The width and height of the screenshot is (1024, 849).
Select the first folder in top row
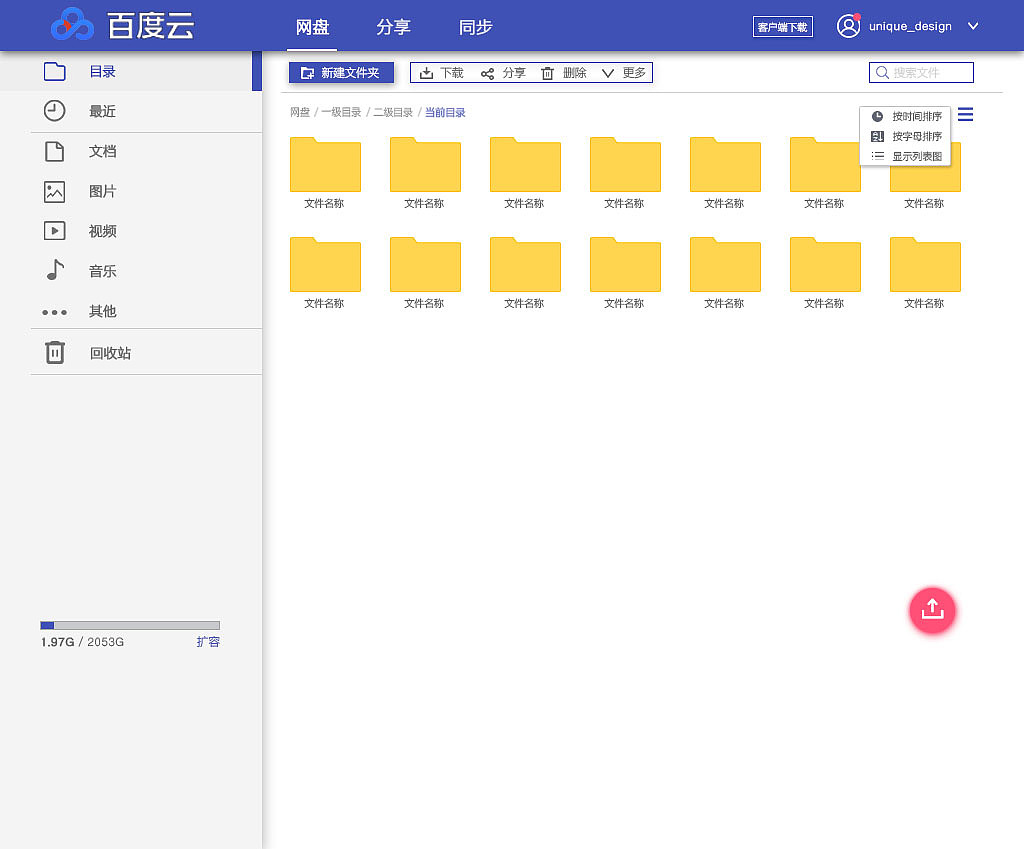click(x=325, y=165)
